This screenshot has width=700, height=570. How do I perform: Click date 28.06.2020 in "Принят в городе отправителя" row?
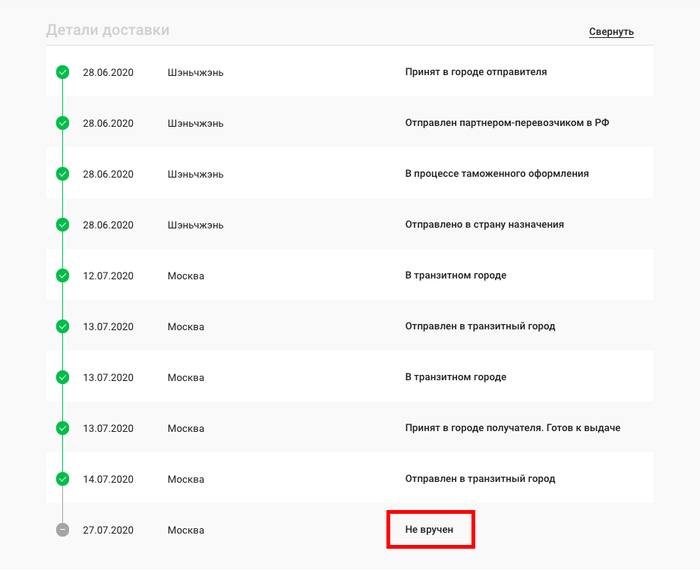coord(108,72)
